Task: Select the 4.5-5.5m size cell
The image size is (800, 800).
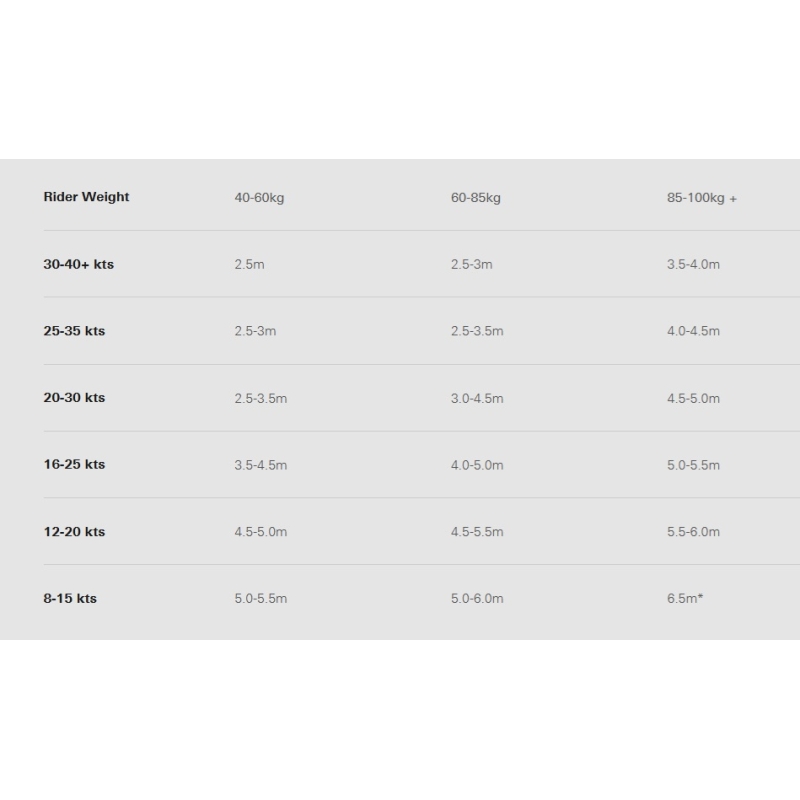Action: pyautogui.click(x=477, y=532)
